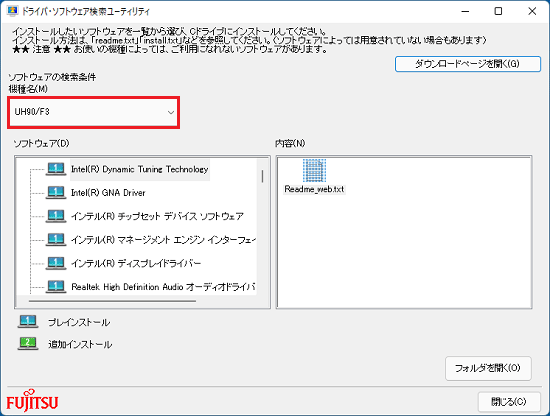Maximize the utility window

[498, 11]
